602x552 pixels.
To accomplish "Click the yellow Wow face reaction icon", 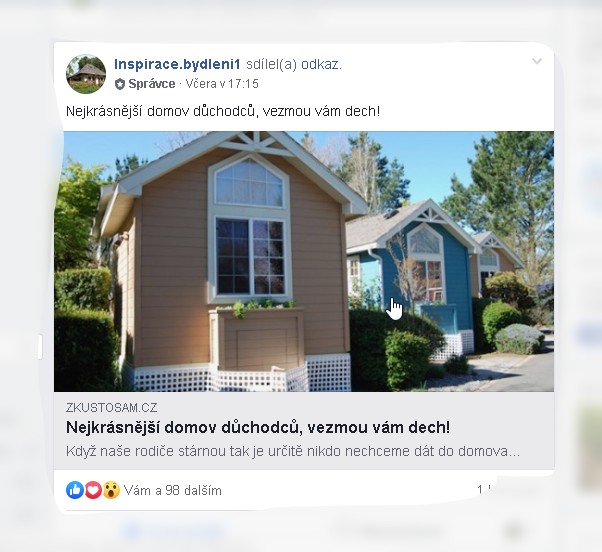I will coord(111,490).
